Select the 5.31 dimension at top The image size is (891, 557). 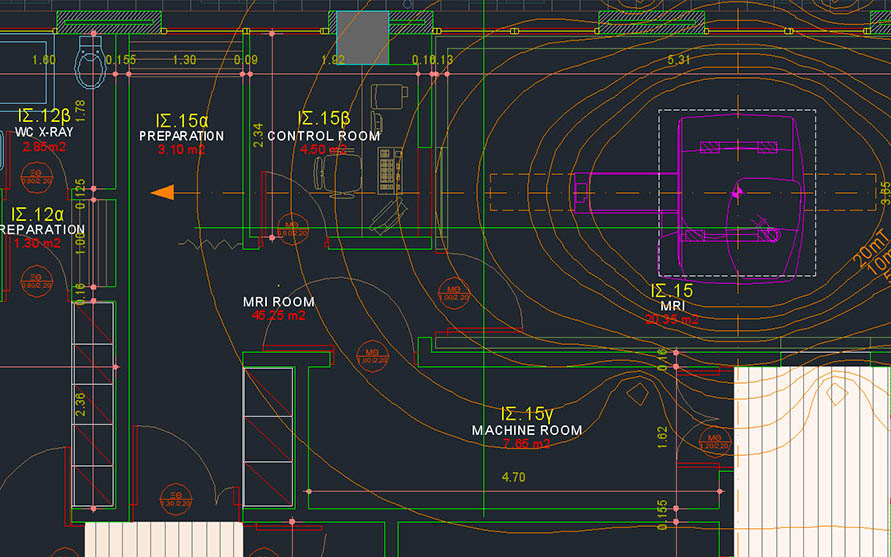coord(679,61)
